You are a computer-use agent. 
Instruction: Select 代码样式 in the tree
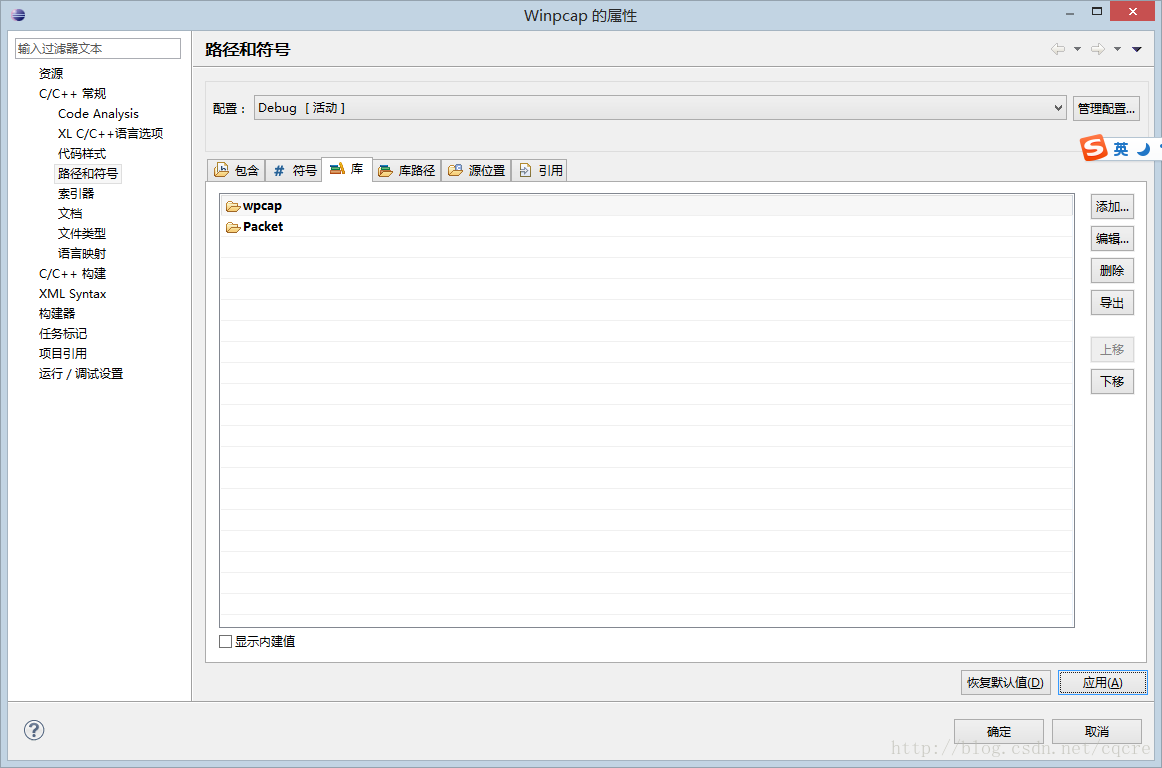[82, 153]
